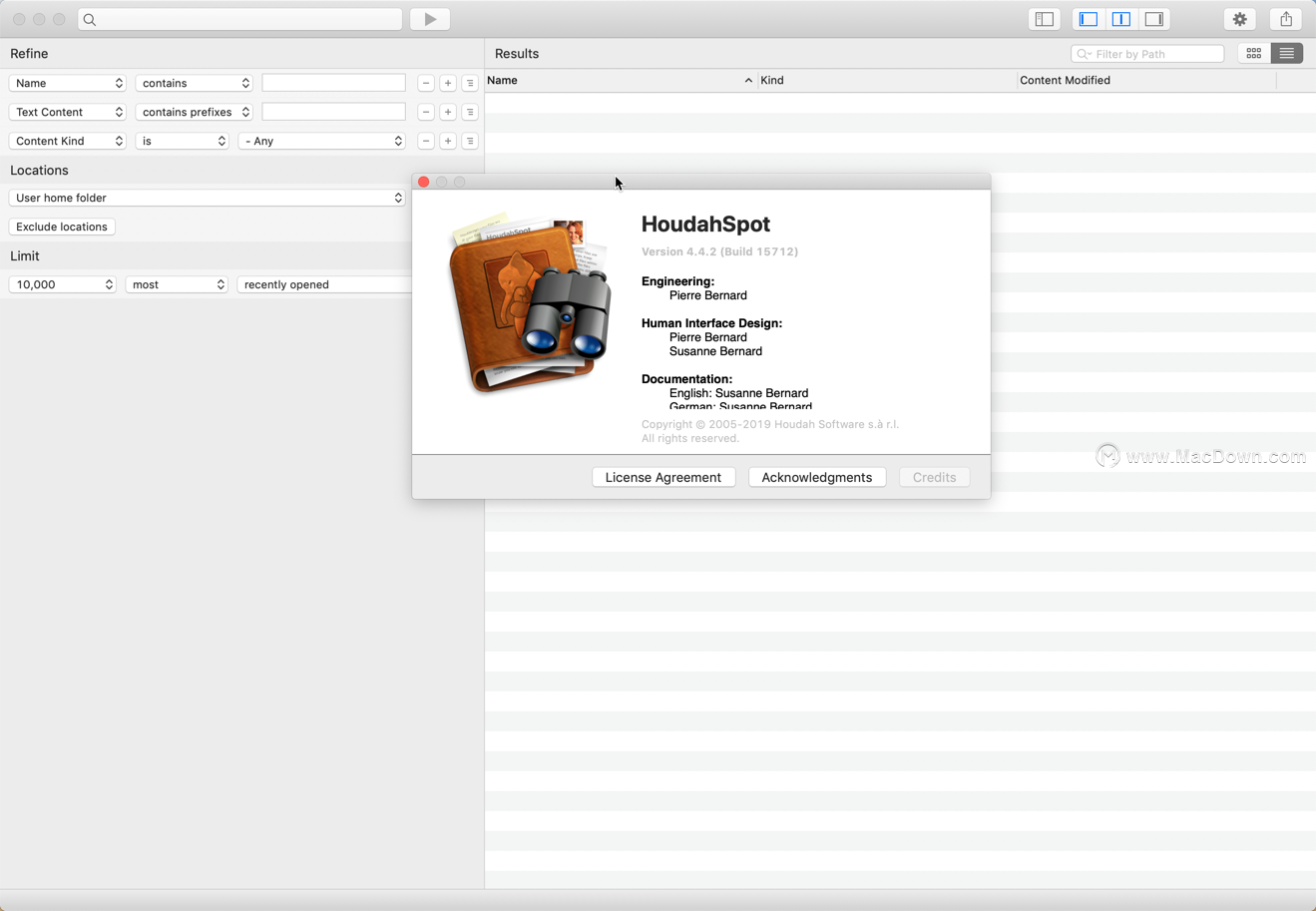Select the two-pane split layout
Screen dimensions: 1316x911
1121,19
